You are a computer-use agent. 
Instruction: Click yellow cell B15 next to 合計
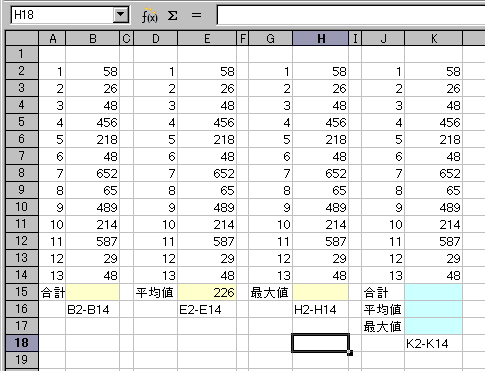[93, 292]
